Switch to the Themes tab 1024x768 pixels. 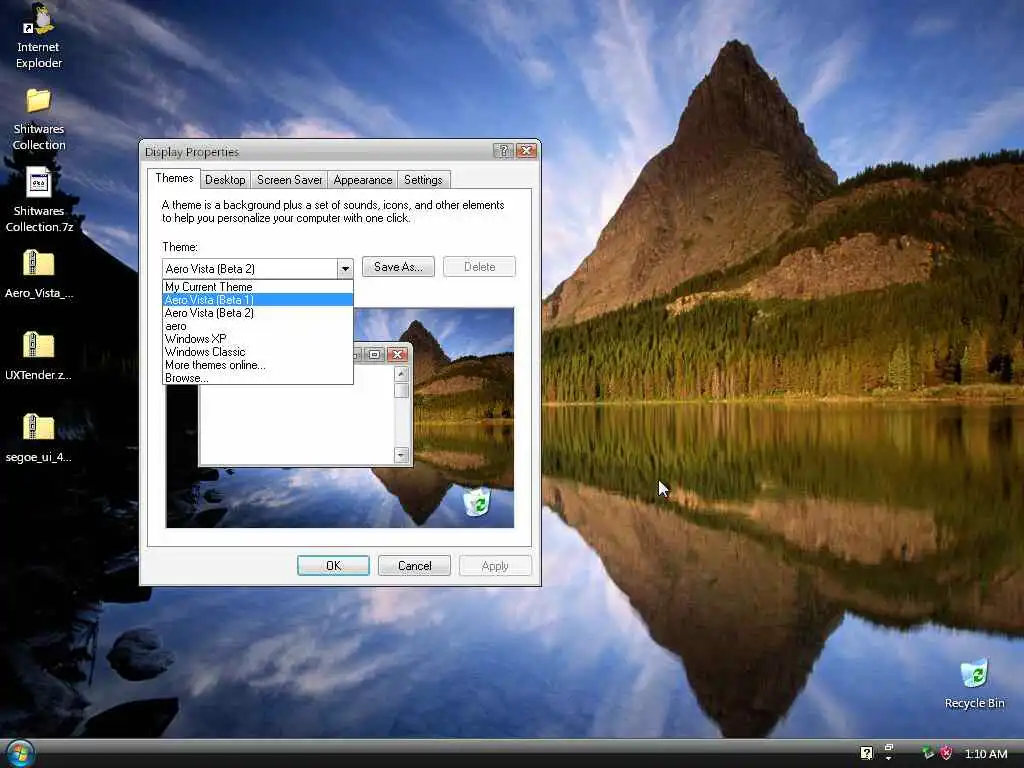(174, 178)
